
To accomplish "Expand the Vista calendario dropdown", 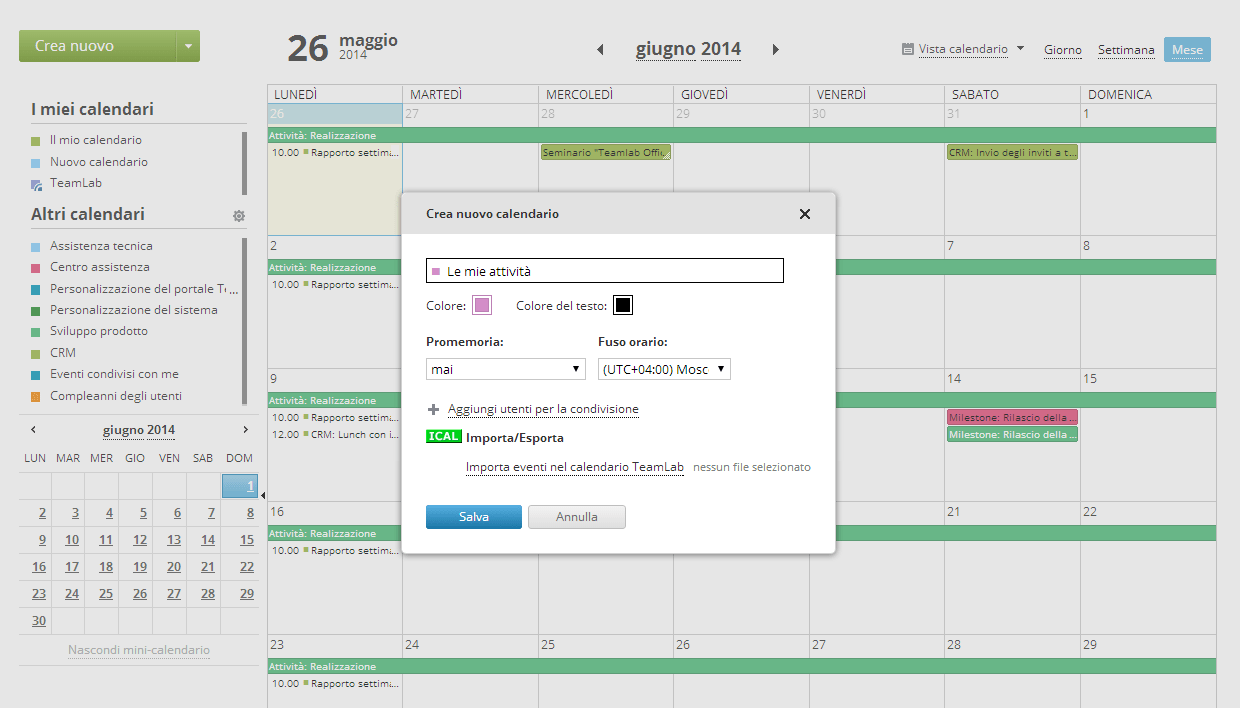I will click(1021, 48).
